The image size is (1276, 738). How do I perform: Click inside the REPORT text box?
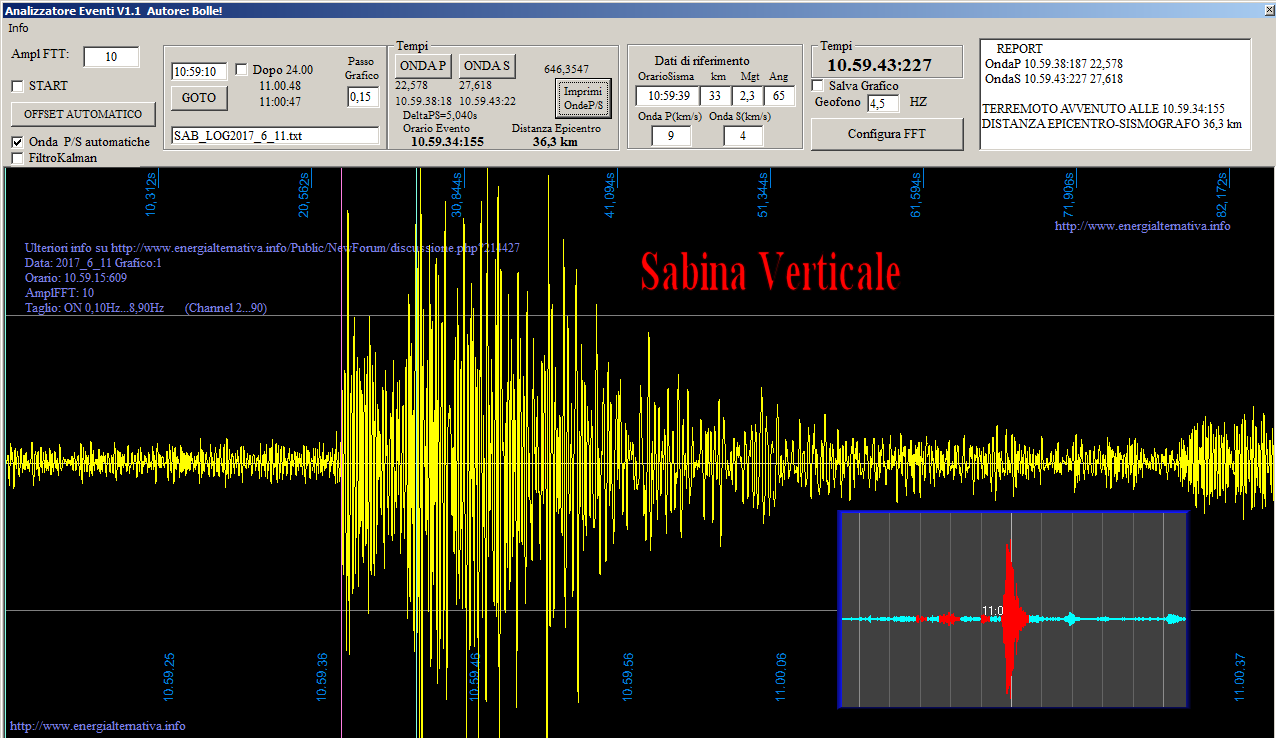[x=1115, y=94]
